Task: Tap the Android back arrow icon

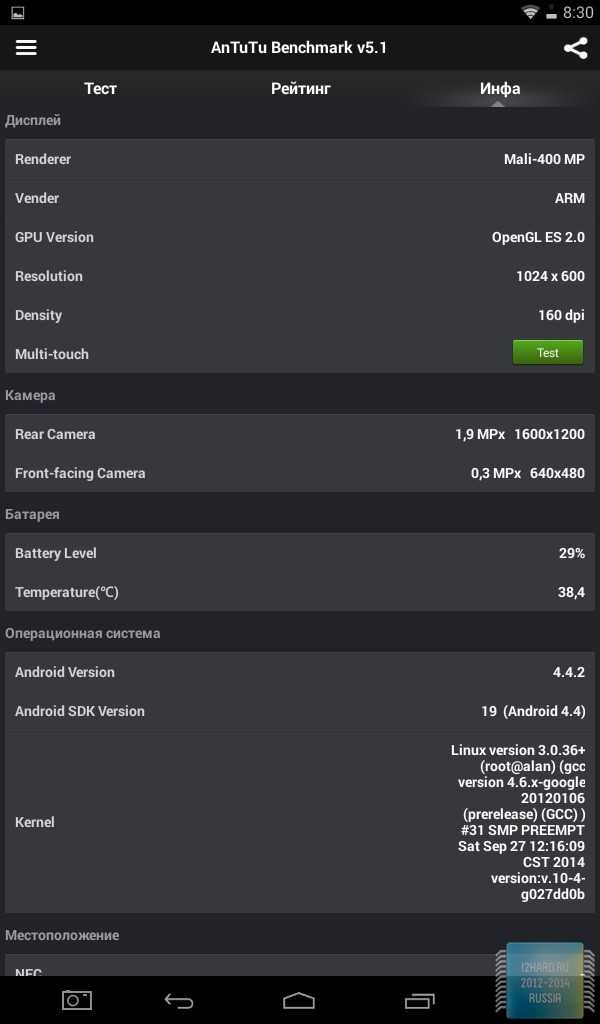Action: pos(178,1000)
